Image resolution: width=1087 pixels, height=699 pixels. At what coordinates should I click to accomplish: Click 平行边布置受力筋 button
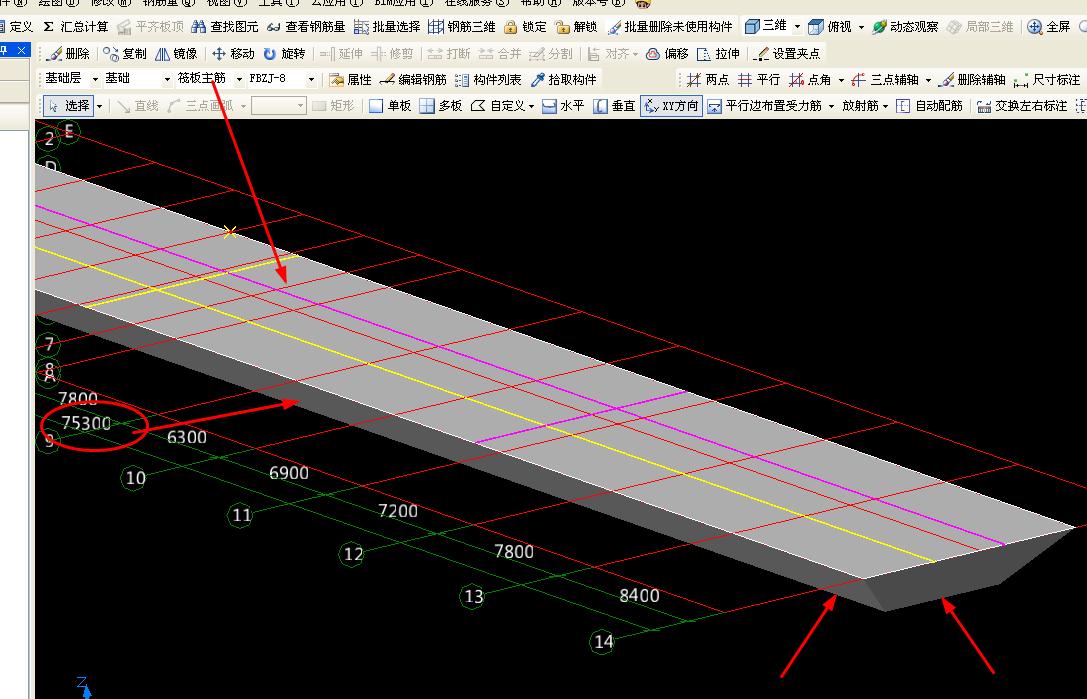[765, 105]
